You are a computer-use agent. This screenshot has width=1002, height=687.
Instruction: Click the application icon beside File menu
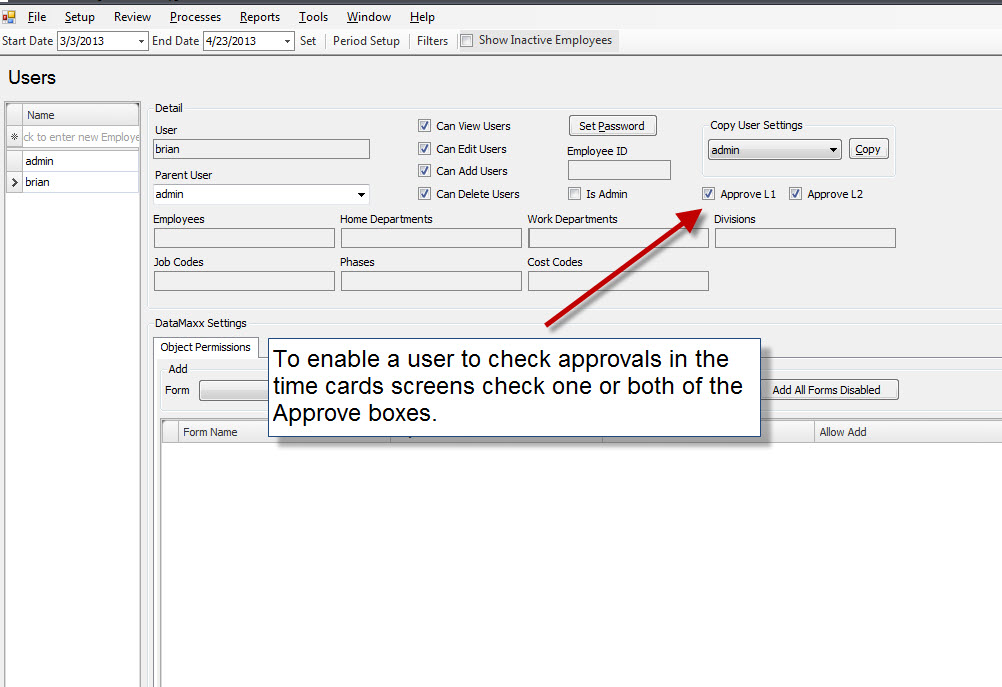tap(9, 17)
